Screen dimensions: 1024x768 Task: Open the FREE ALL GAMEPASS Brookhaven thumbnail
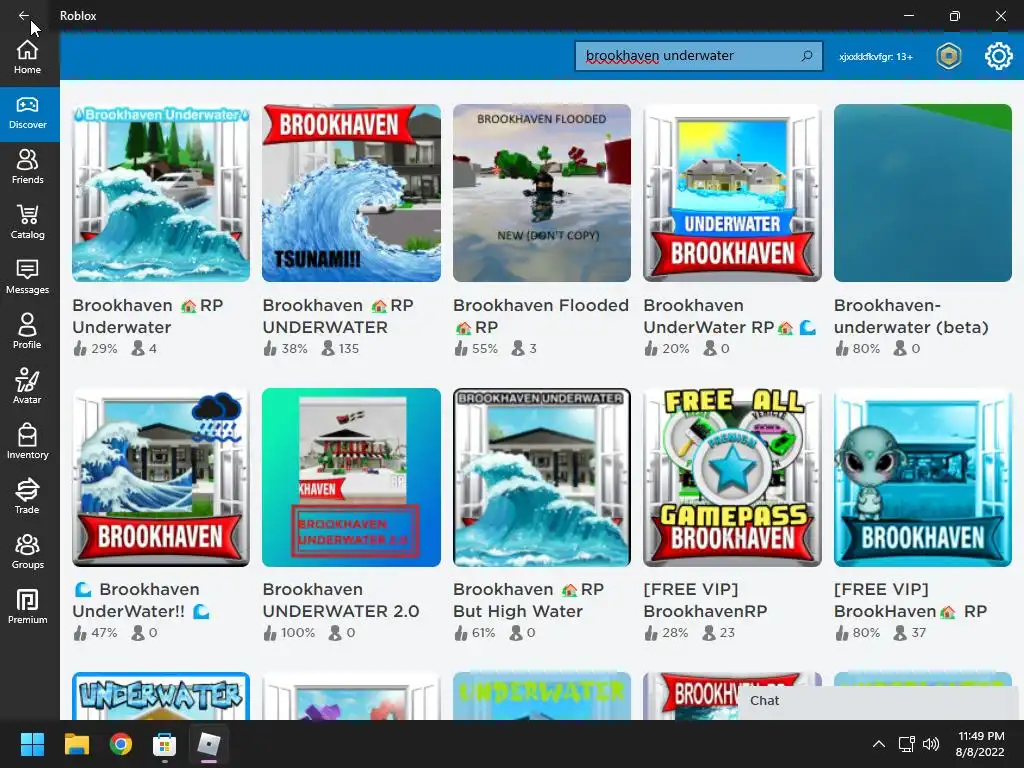tap(732, 477)
